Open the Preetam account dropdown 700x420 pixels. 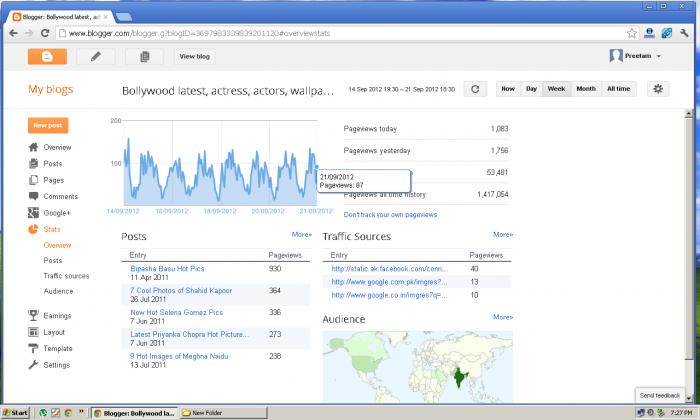[x=635, y=56]
